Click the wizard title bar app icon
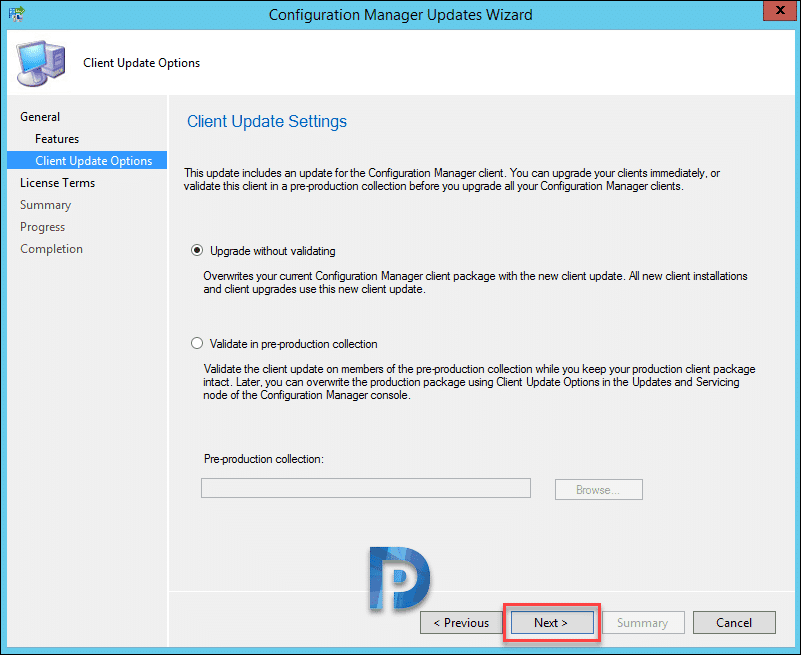Image resolution: width=801 pixels, height=655 pixels. click(x=16, y=14)
